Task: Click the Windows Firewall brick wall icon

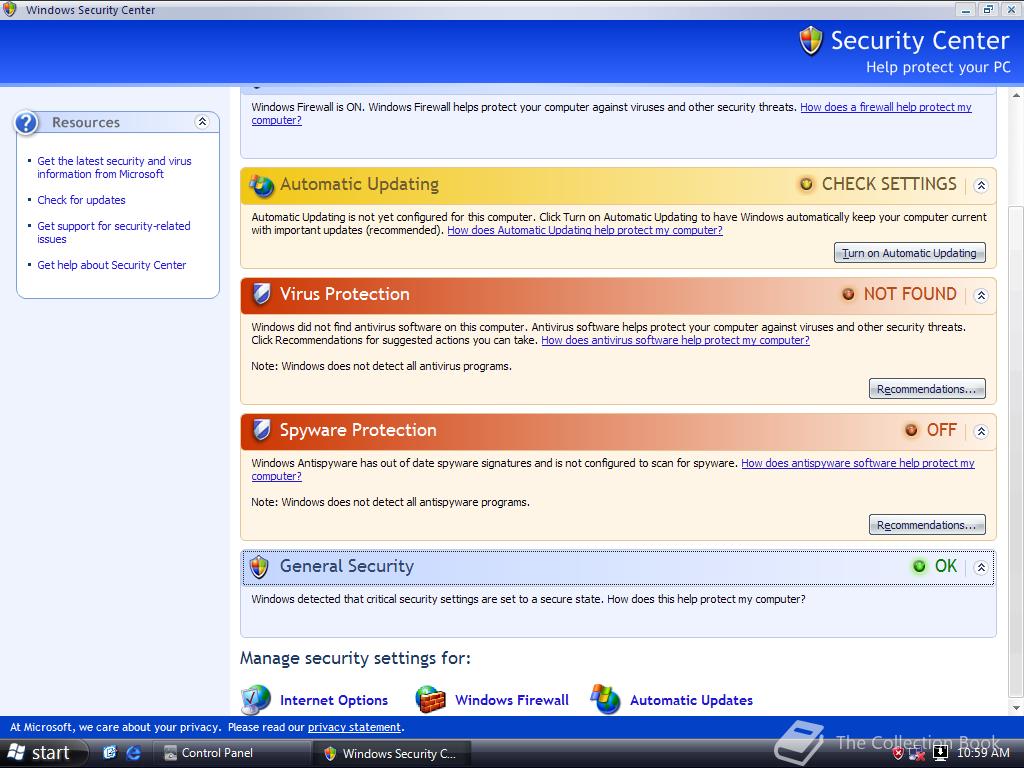Action: pos(430,699)
